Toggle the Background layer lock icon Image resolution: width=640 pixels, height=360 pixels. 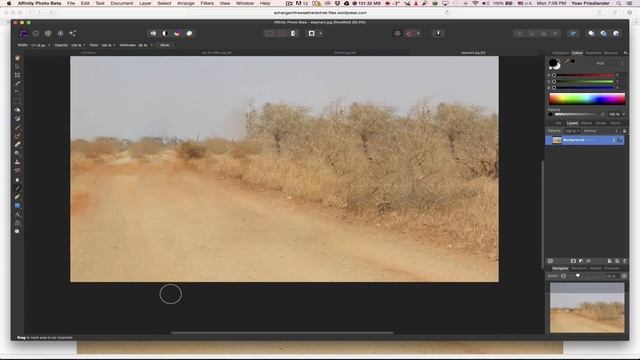click(614, 140)
